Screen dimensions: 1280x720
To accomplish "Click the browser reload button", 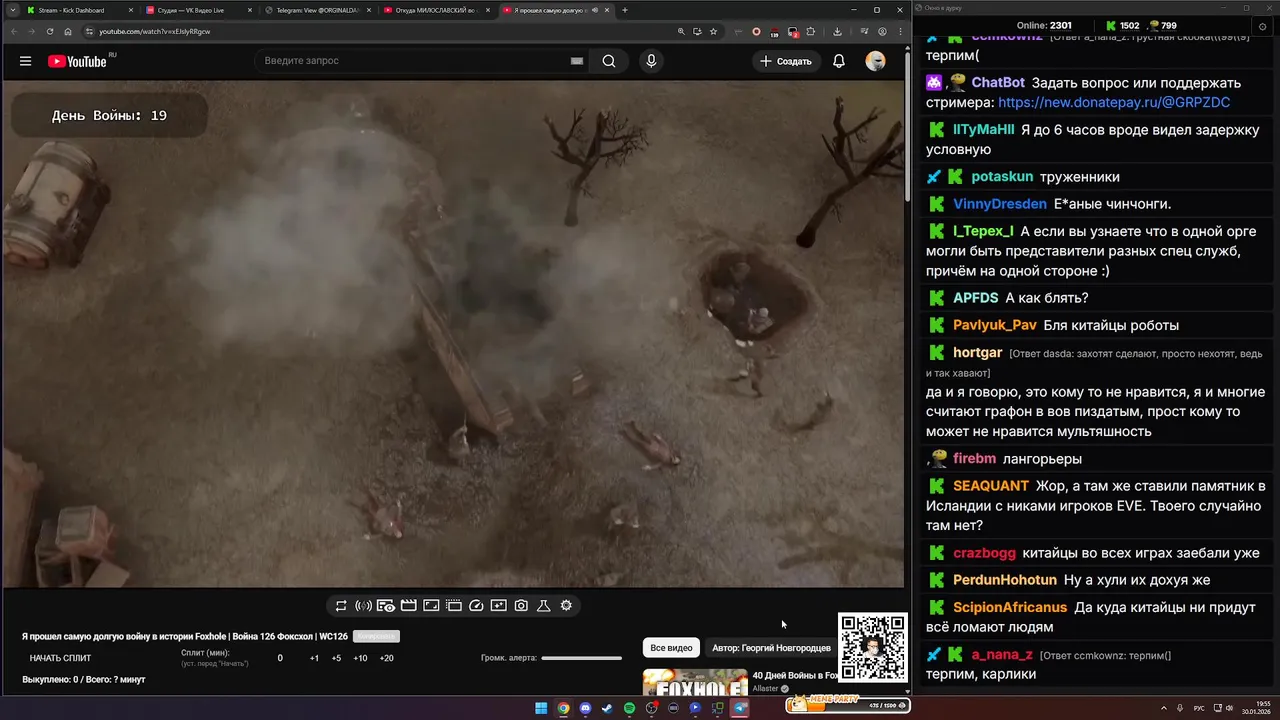I will coord(50,31).
